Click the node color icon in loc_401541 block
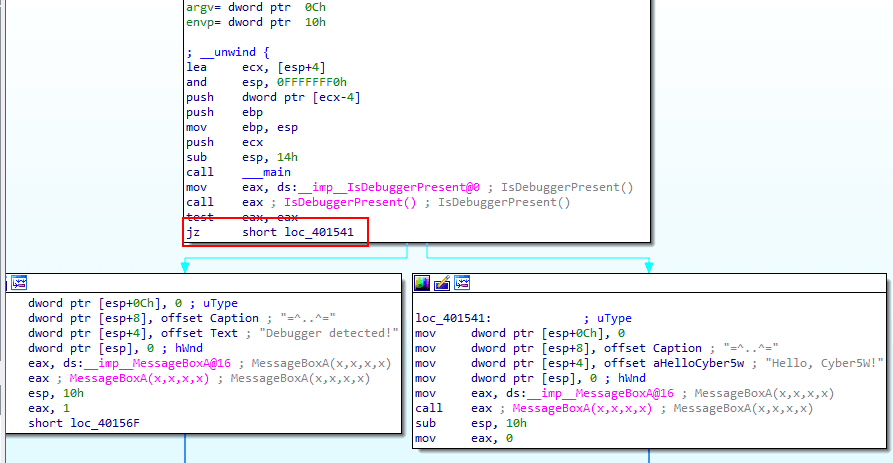Image resolution: width=893 pixels, height=463 pixels. pyautogui.click(x=422, y=283)
